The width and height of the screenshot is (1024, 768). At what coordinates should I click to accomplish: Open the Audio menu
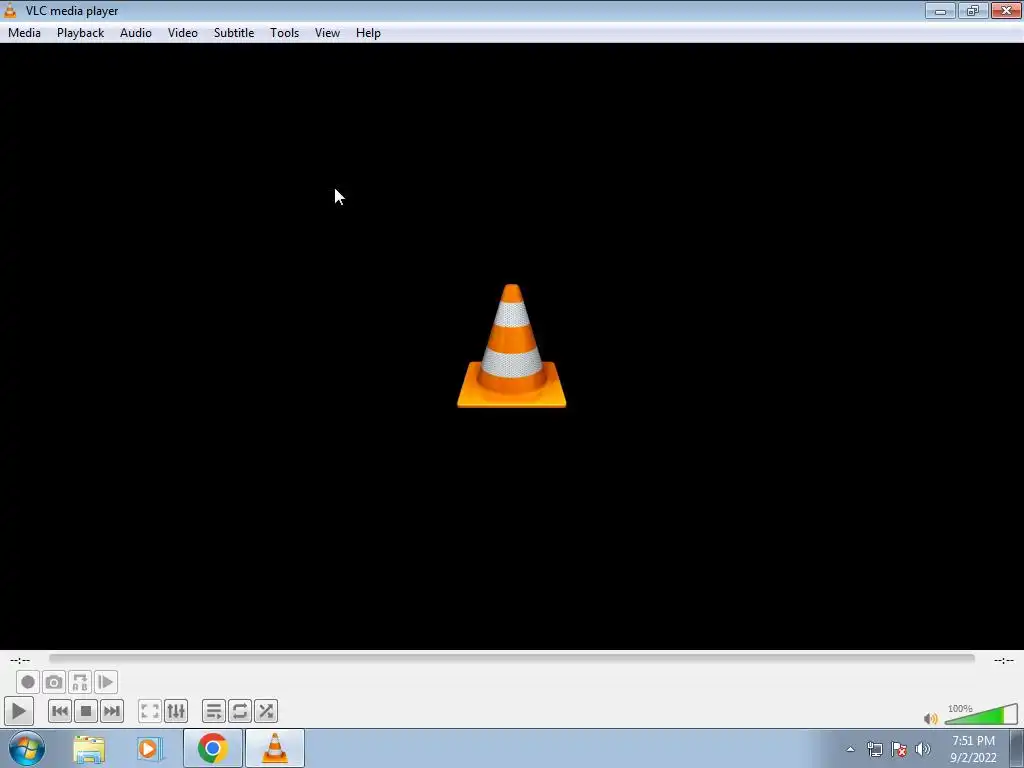click(x=136, y=33)
